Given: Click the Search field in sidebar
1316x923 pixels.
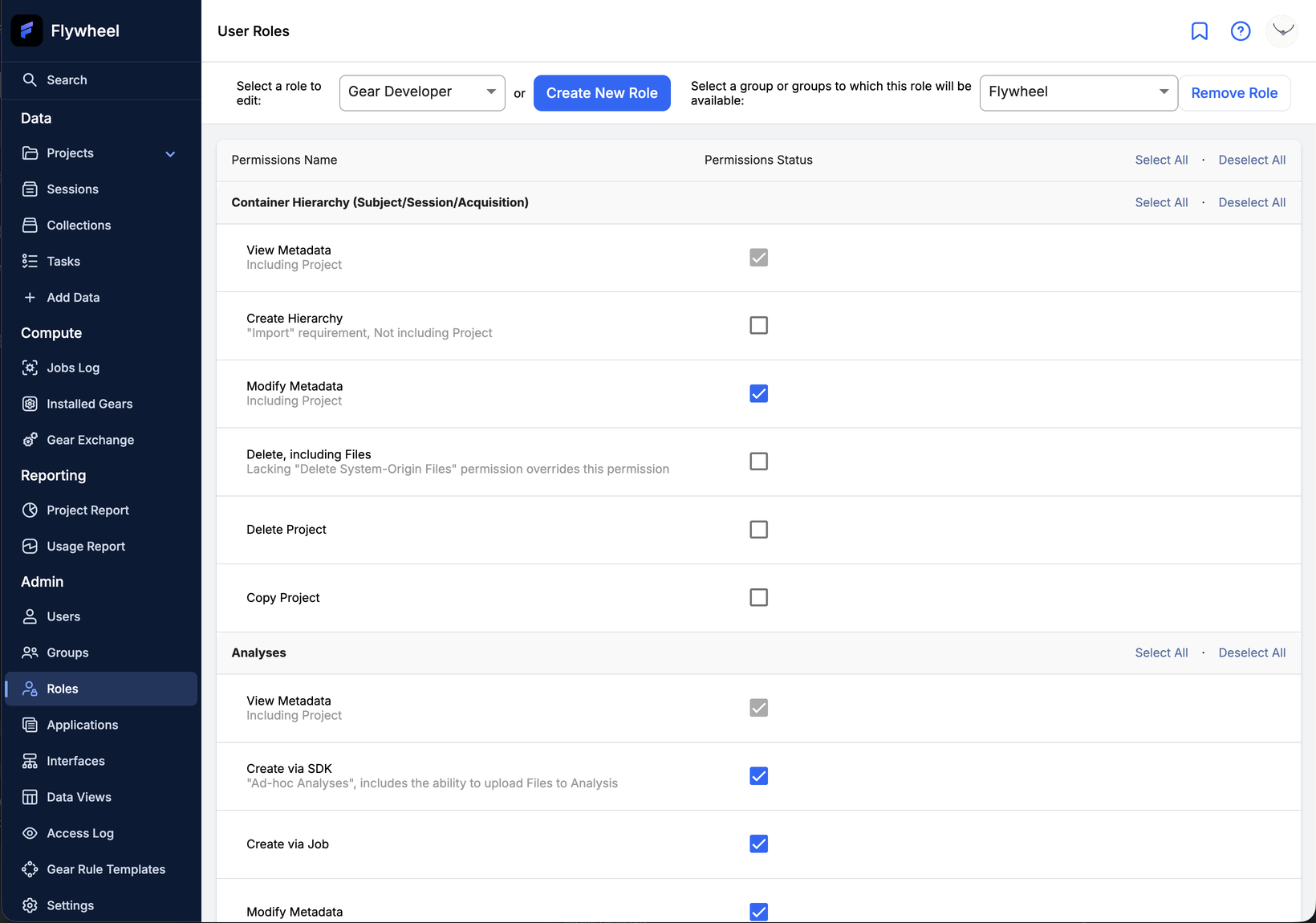Looking at the screenshot, I should (x=101, y=79).
